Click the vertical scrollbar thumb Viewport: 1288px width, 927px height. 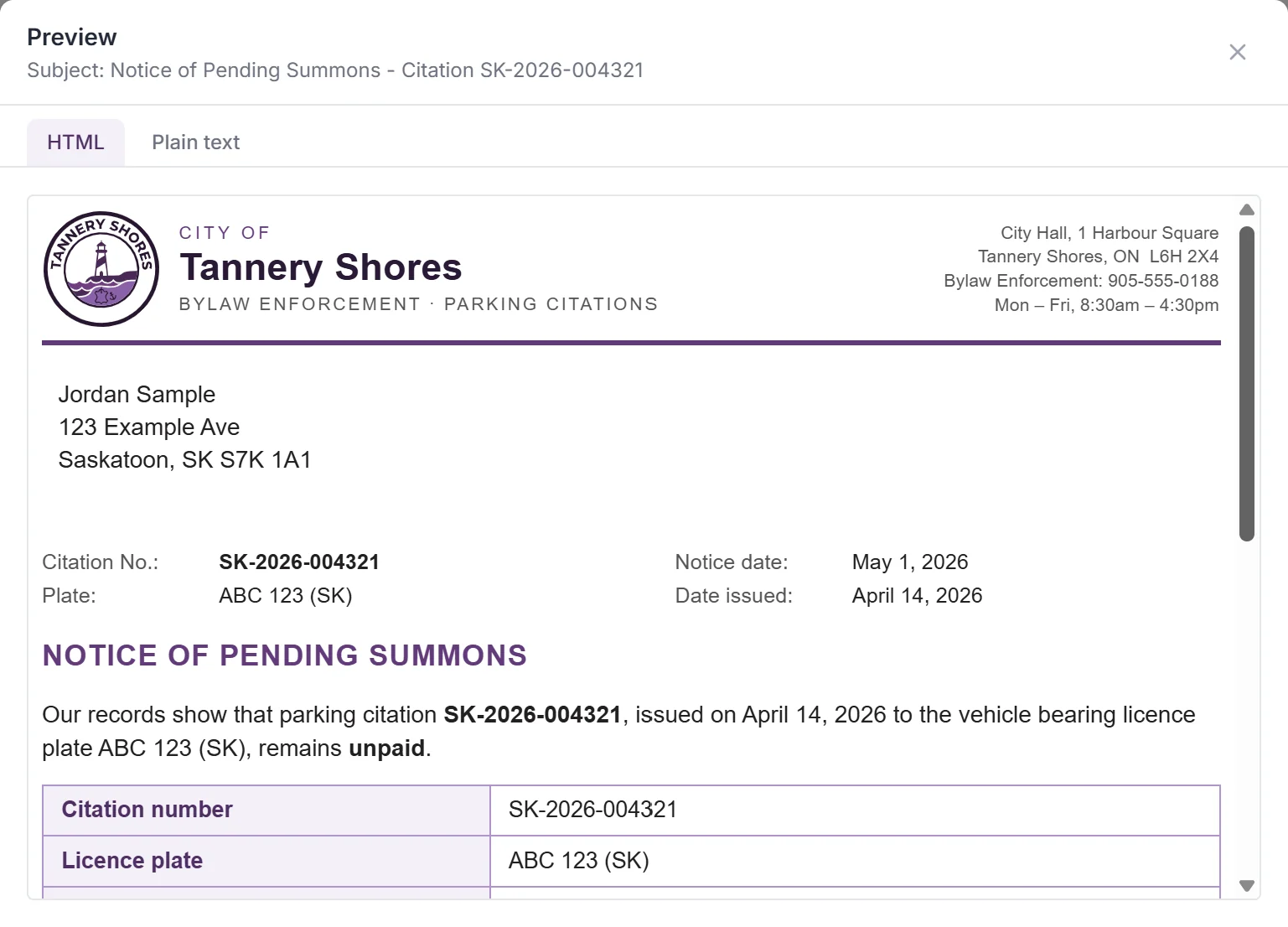(1247, 383)
